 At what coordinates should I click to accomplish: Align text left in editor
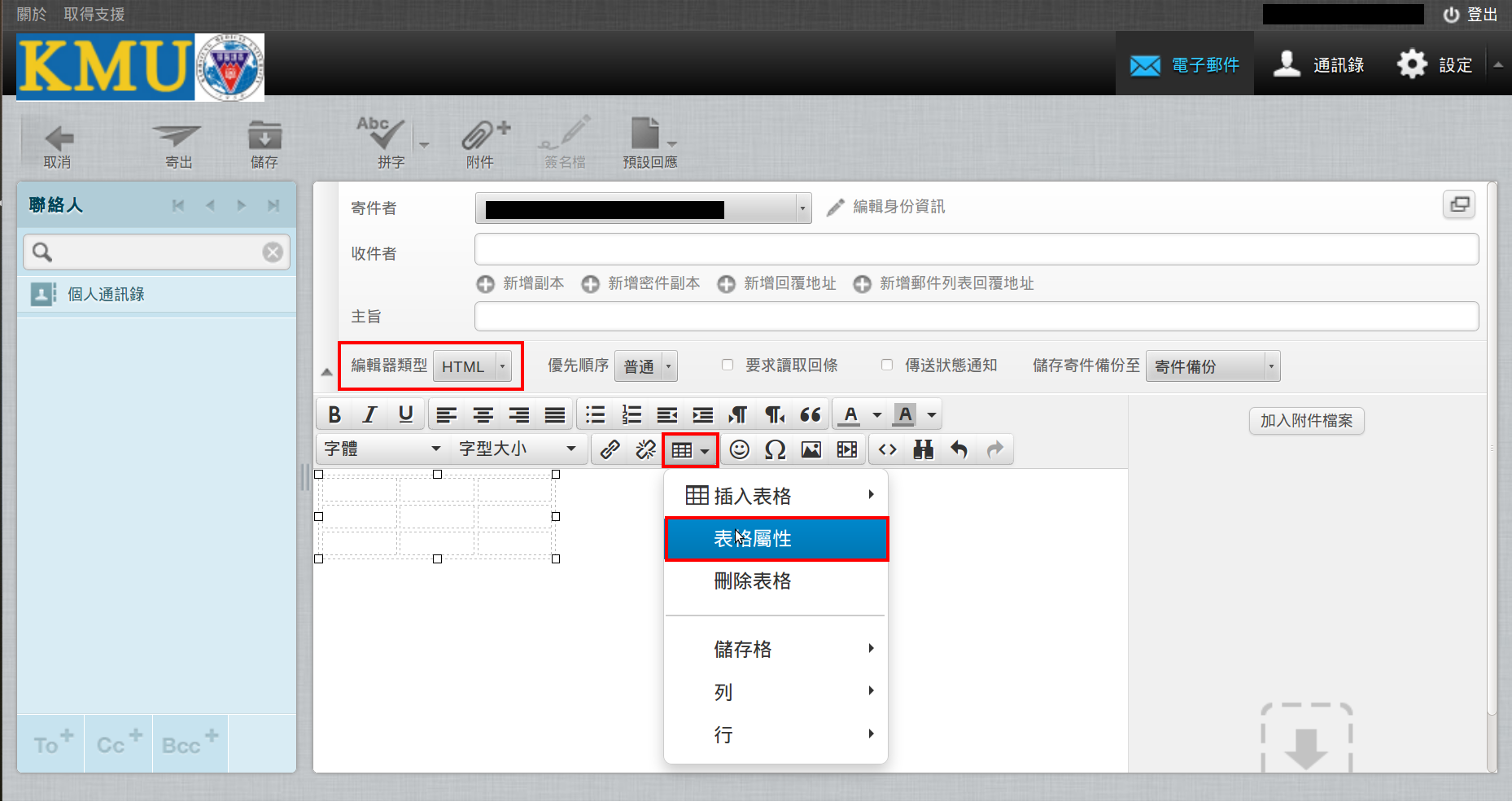click(x=446, y=415)
